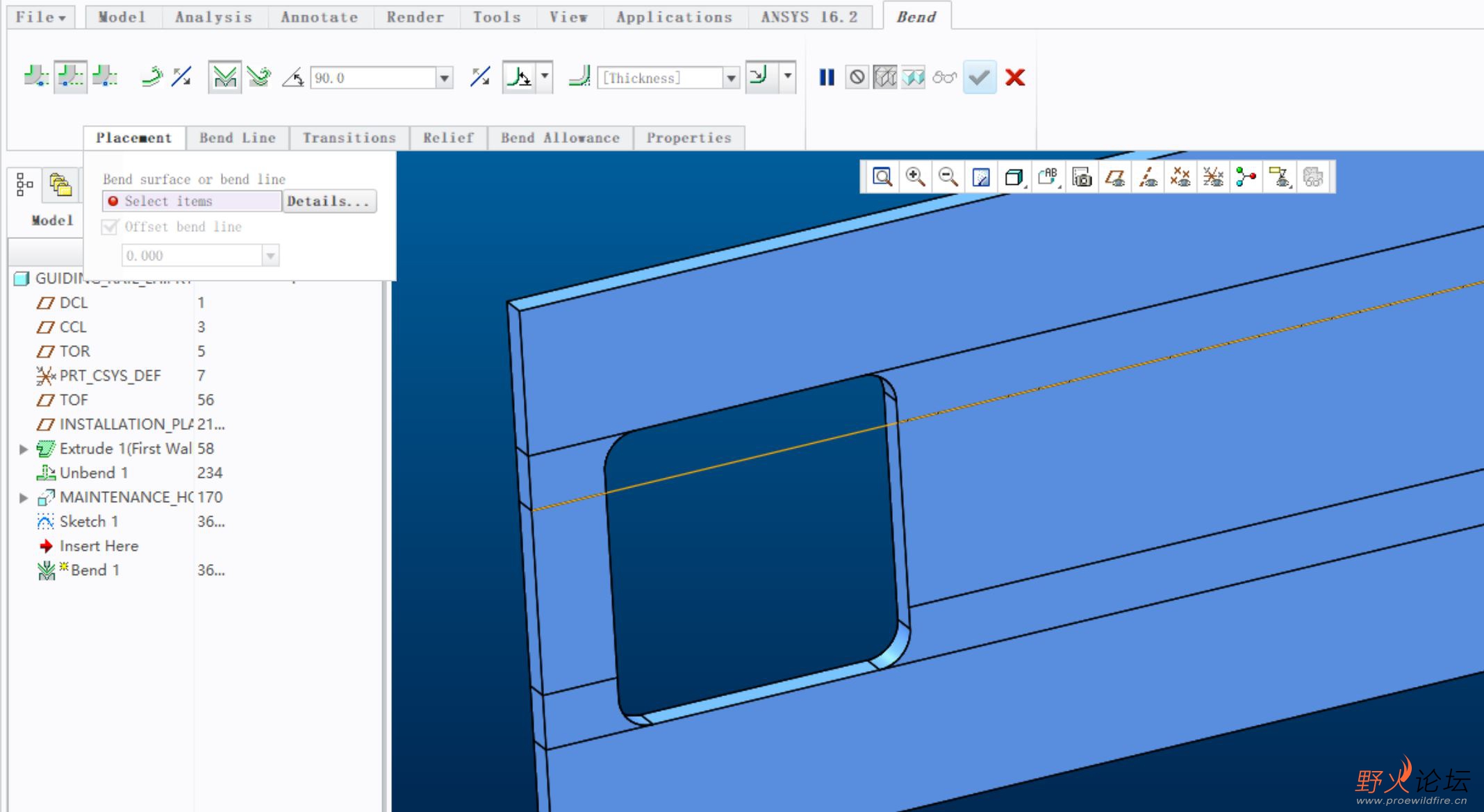Click the Repaint screen icon

[981, 177]
